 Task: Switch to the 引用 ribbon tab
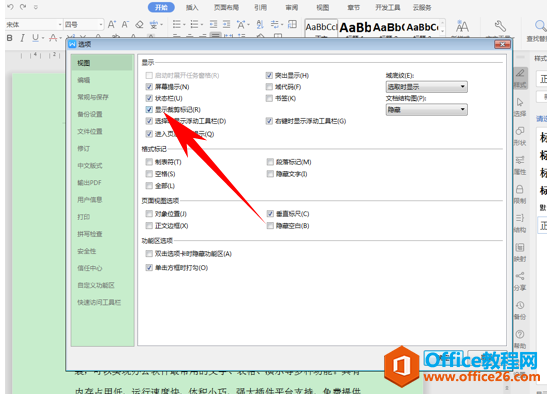pos(260,7)
